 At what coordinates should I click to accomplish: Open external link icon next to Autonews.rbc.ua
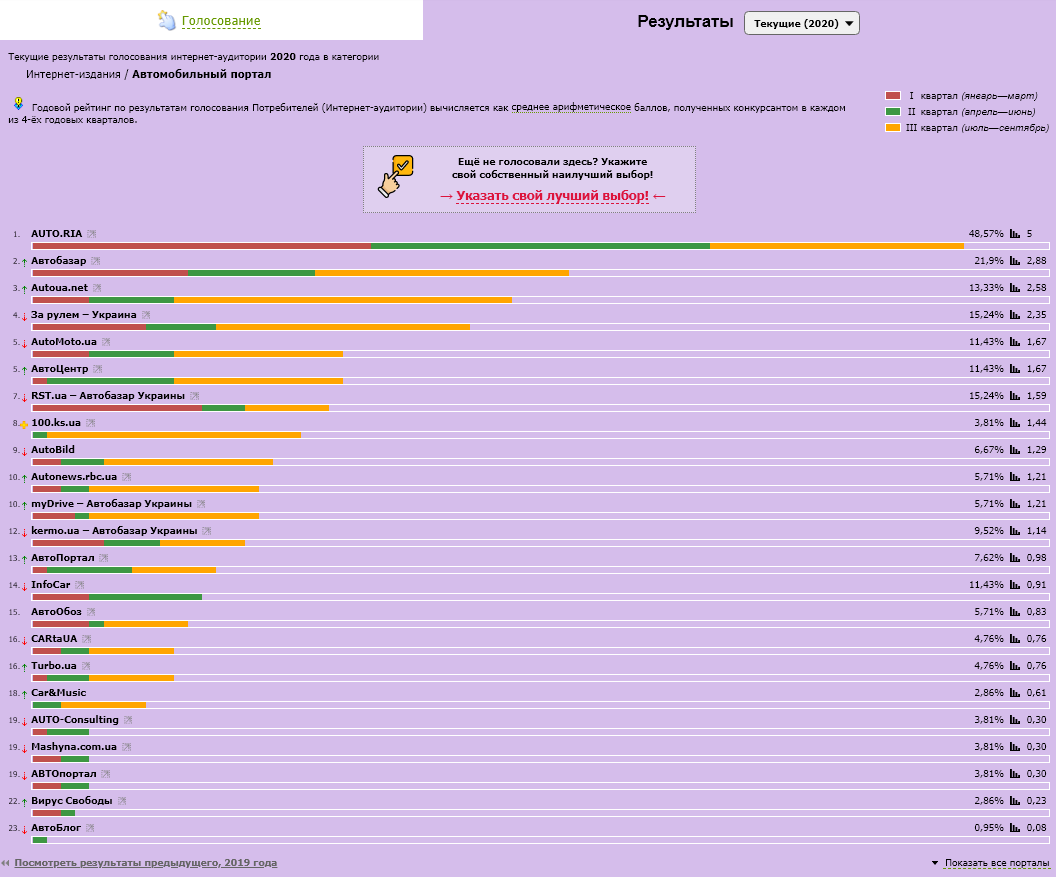coord(127,476)
